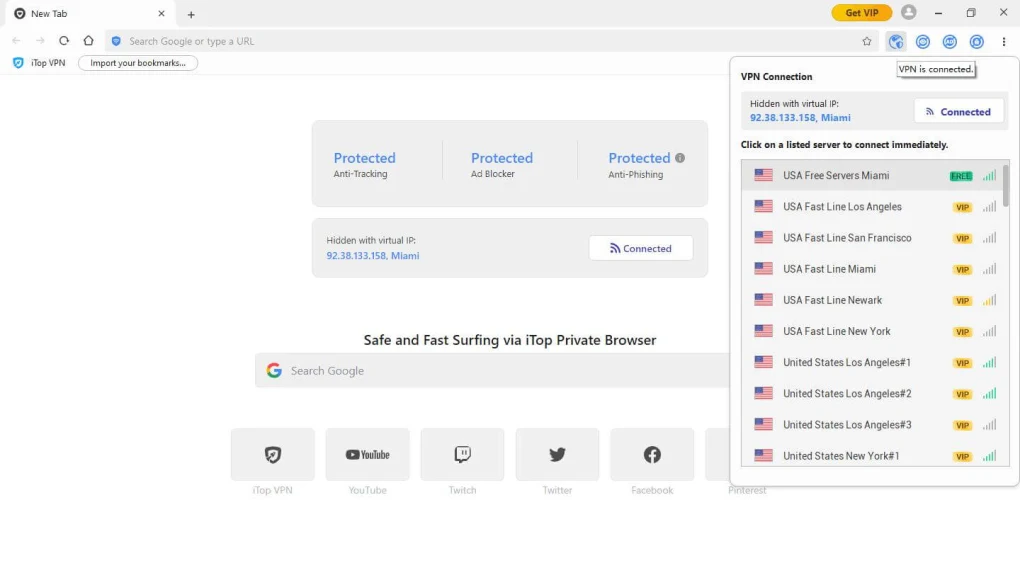Bookmark this page with the star icon

[x=867, y=41]
